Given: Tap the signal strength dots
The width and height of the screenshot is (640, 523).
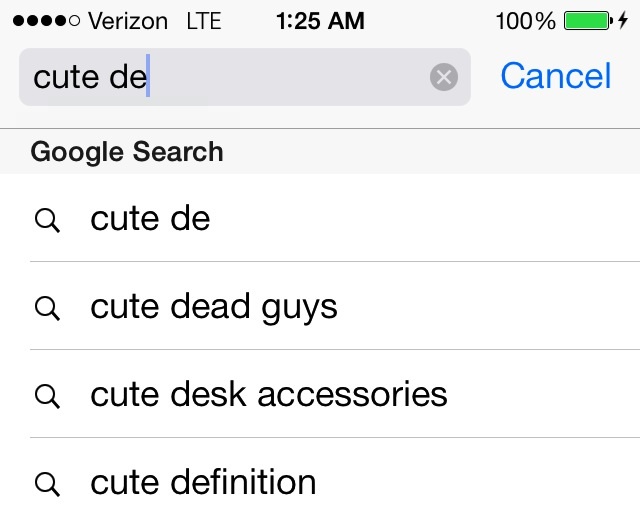Looking at the screenshot, I should tap(46, 20).
